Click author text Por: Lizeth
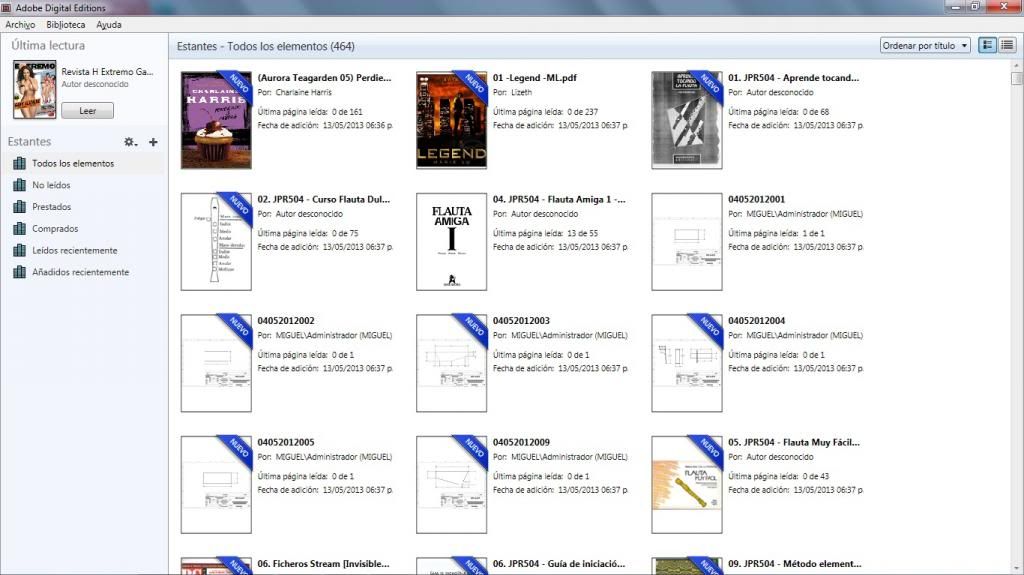Image resolution: width=1024 pixels, height=575 pixels. tap(513, 93)
